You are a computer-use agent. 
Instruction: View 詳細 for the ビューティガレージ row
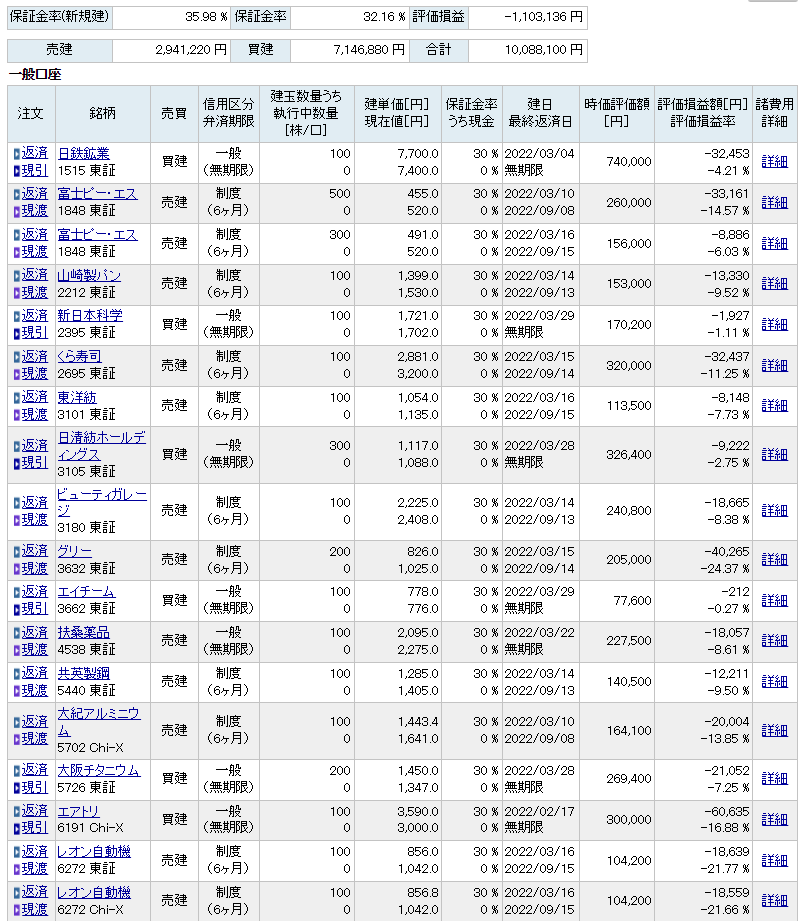[774, 510]
